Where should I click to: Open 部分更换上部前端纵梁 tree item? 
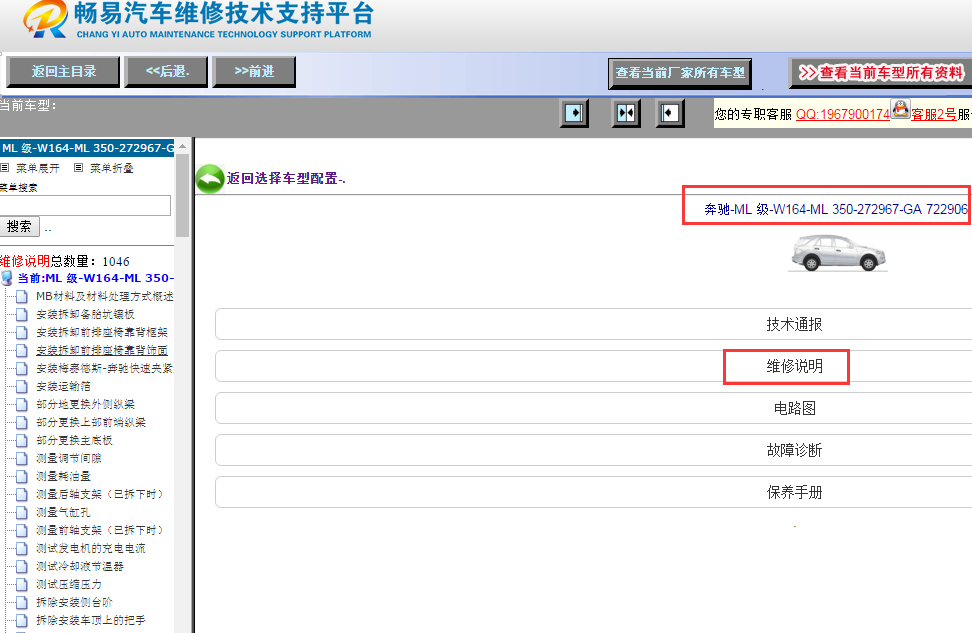pyautogui.click(x=91, y=422)
